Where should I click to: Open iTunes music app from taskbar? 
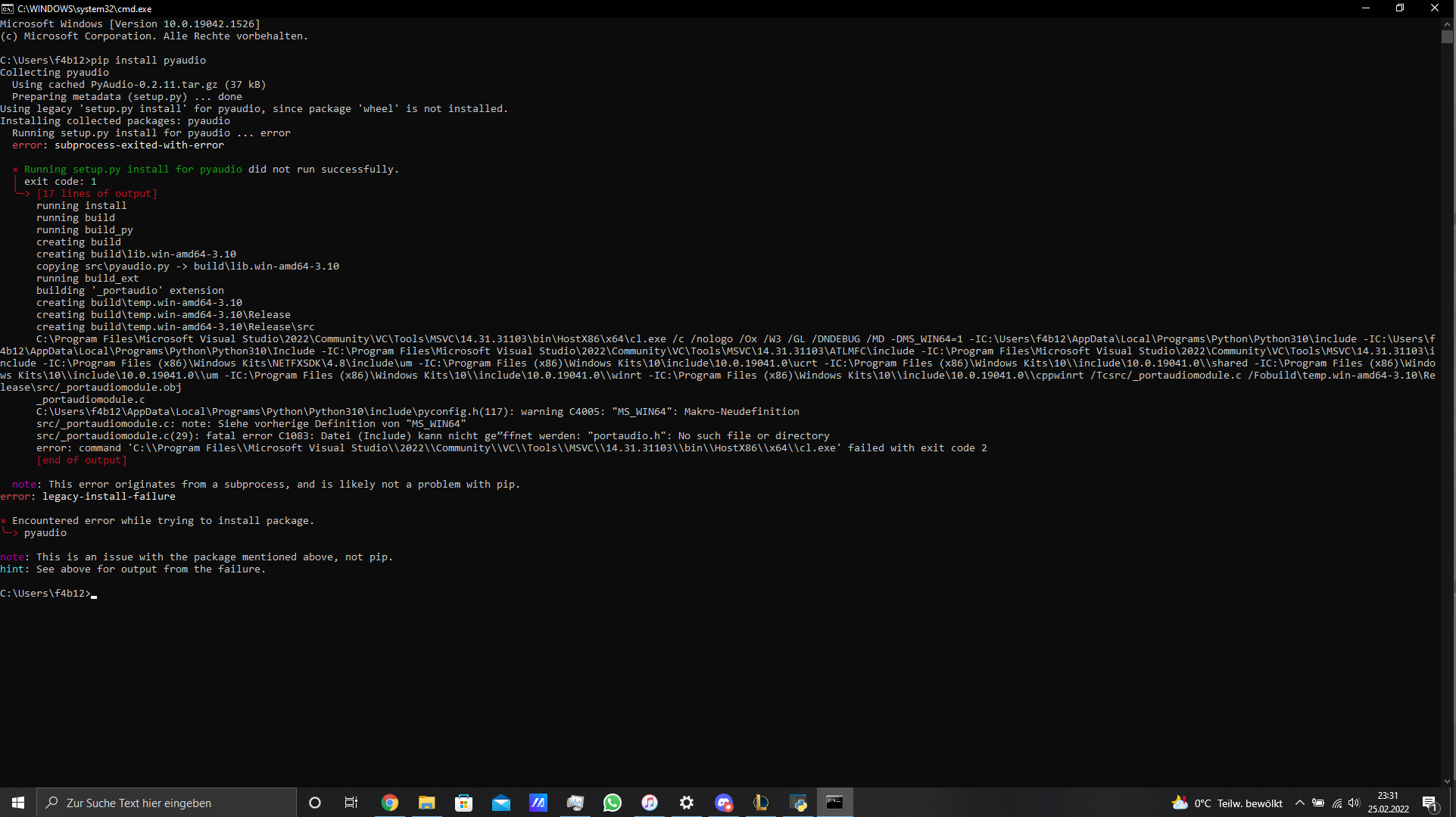(649, 803)
